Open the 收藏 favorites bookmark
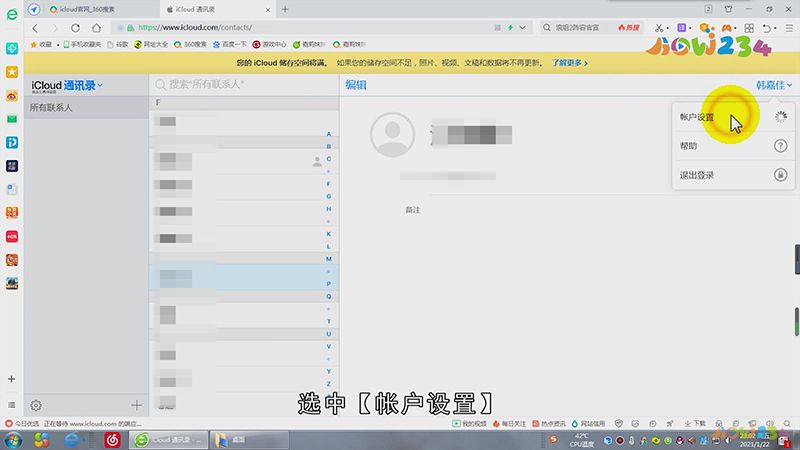Viewport: 800px width, 450px height. [41, 44]
